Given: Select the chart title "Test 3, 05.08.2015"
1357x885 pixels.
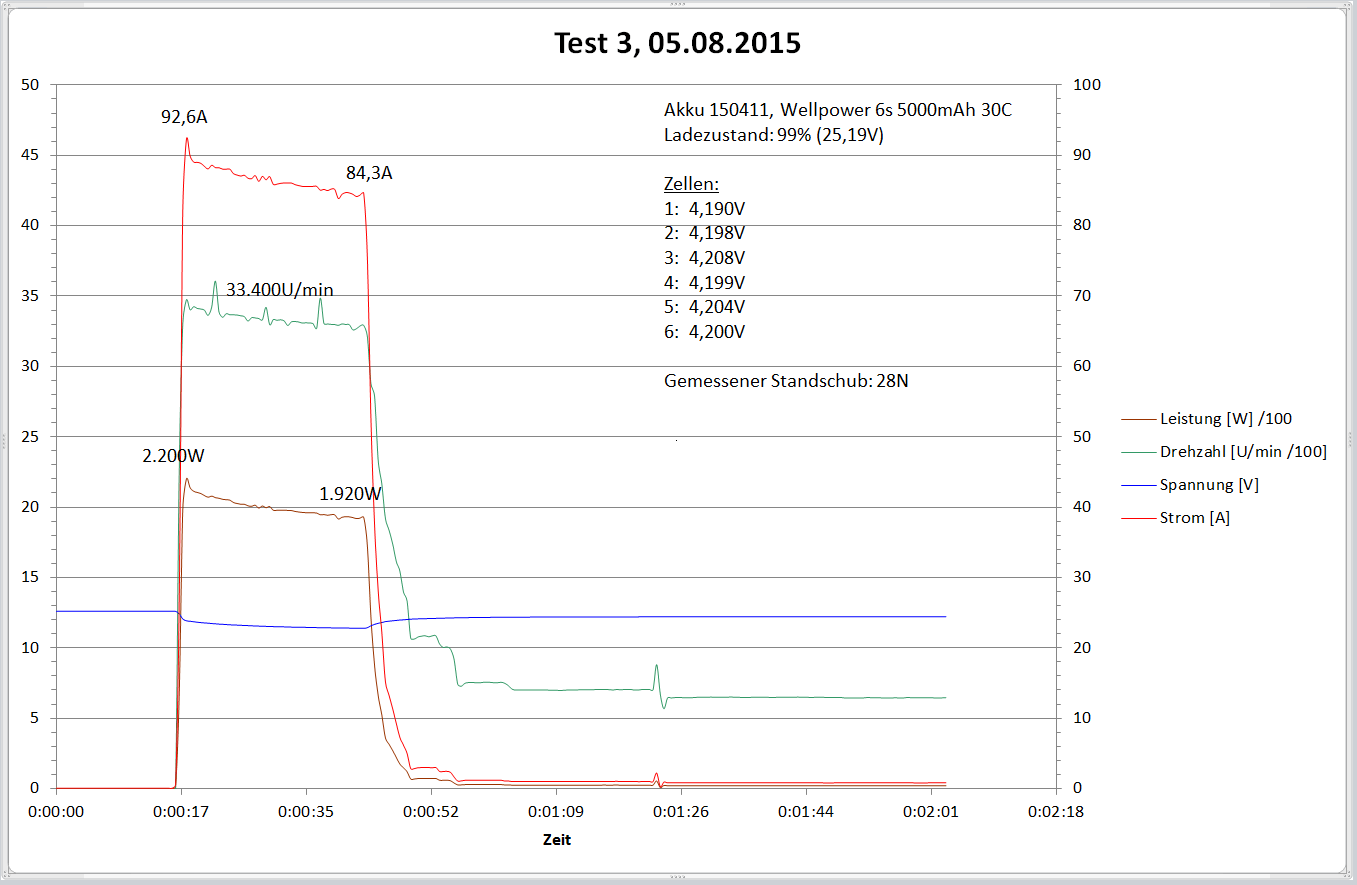Looking at the screenshot, I should tap(677, 44).
